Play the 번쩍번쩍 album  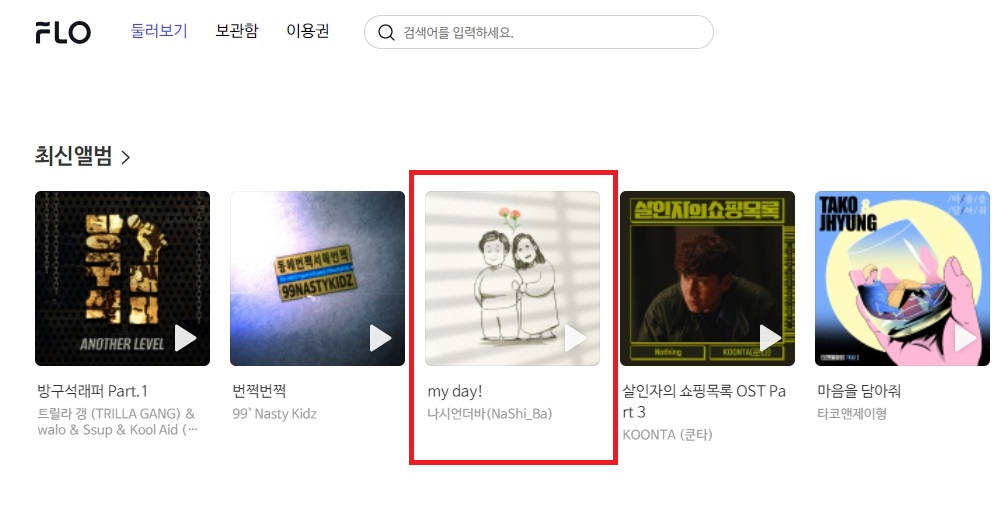380,338
